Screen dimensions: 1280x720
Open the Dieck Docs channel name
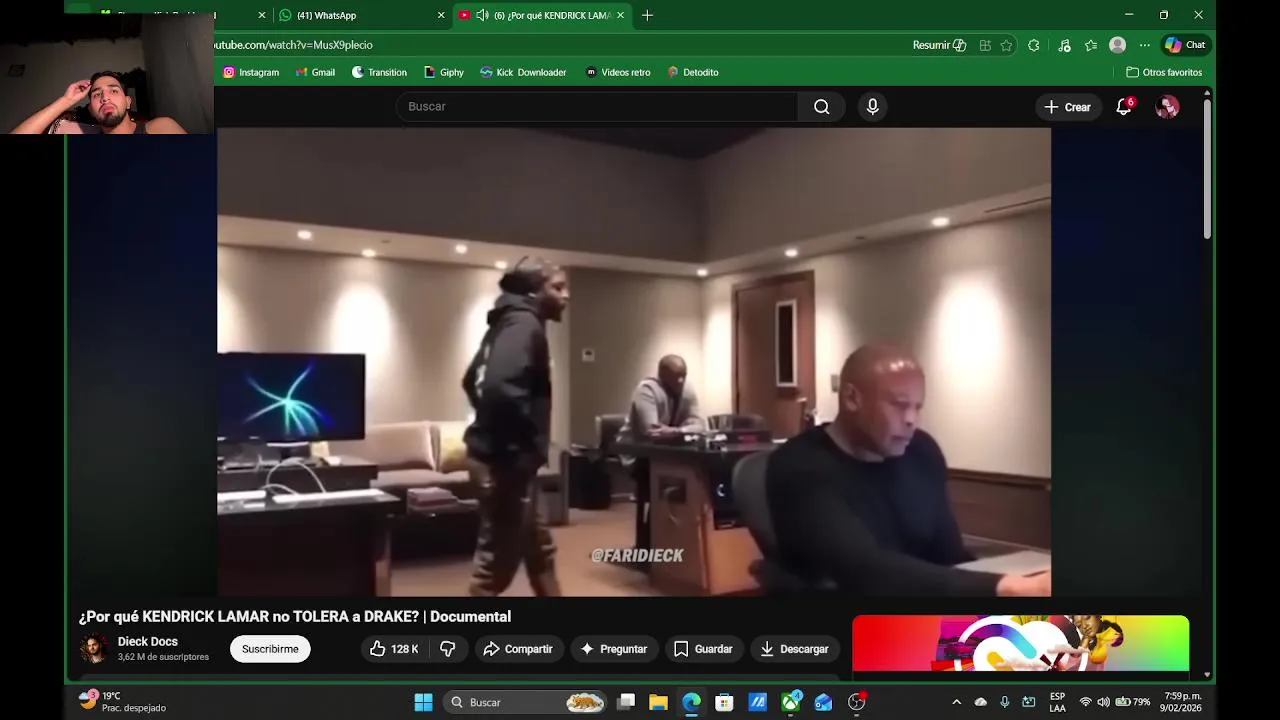(148, 642)
